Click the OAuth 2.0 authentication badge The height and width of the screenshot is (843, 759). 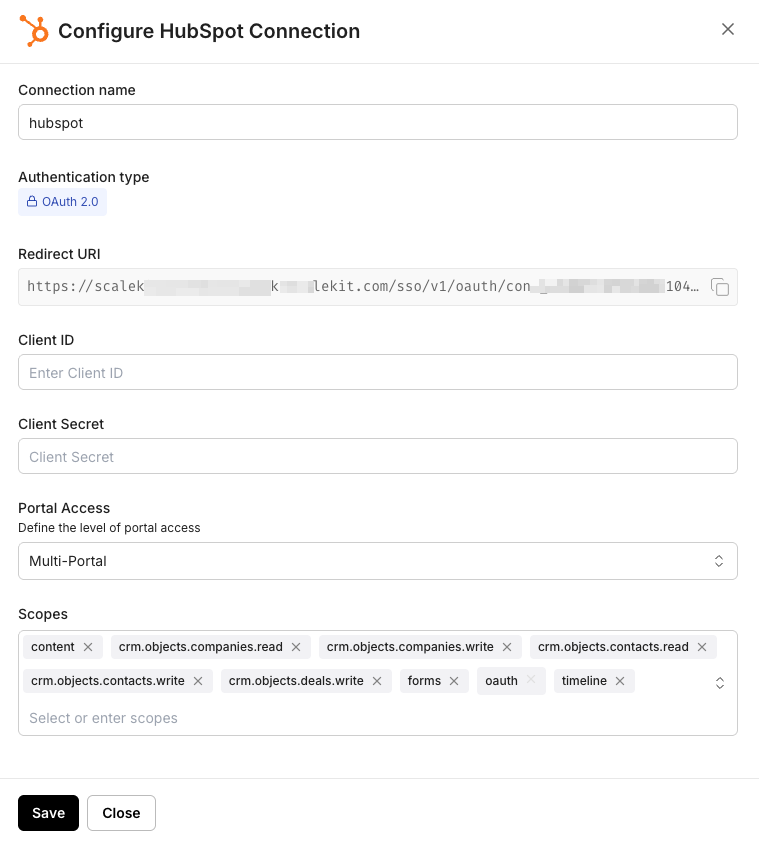point(62,202)
